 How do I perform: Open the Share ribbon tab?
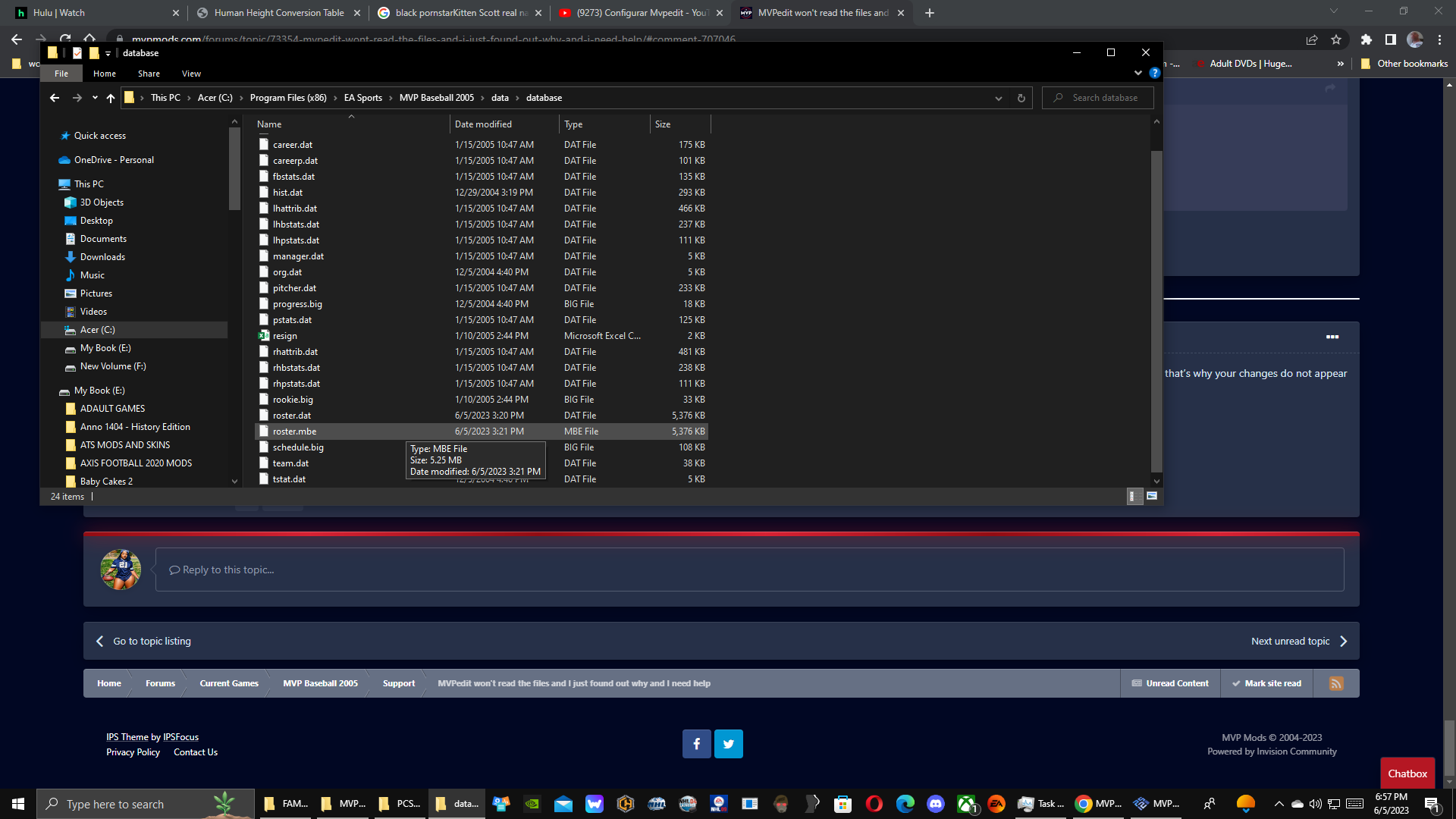(149, 74)
